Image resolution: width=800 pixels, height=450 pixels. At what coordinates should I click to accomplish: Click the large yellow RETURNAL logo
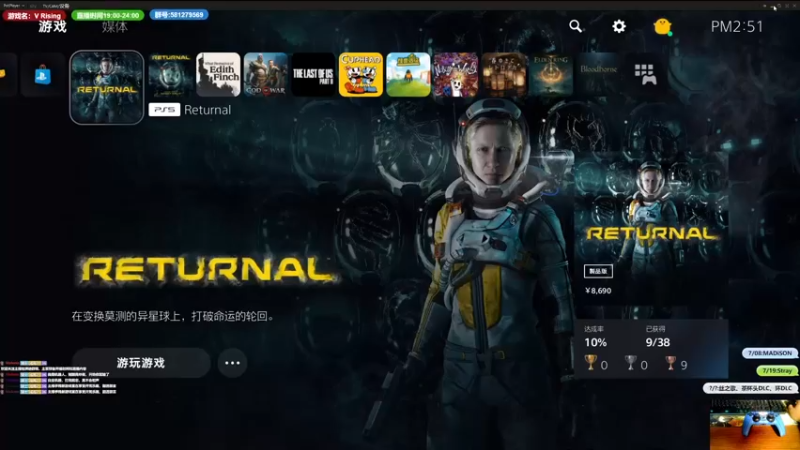coord(208,269)
